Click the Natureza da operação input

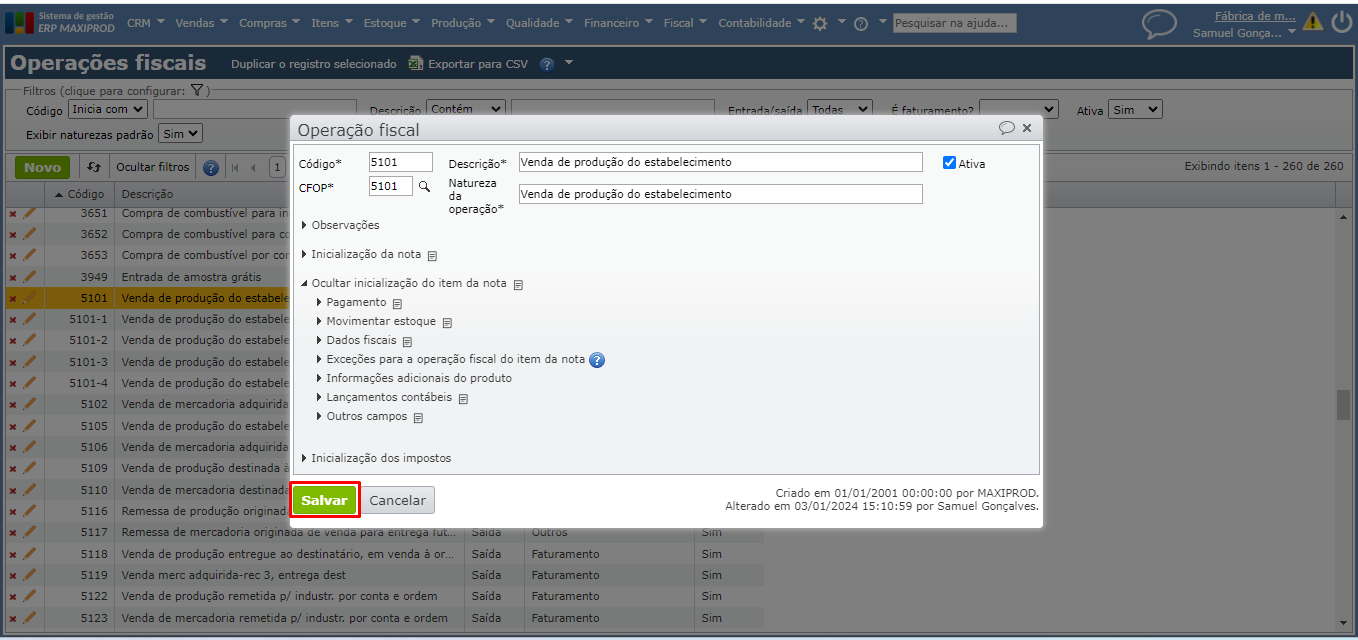point(720,194)
